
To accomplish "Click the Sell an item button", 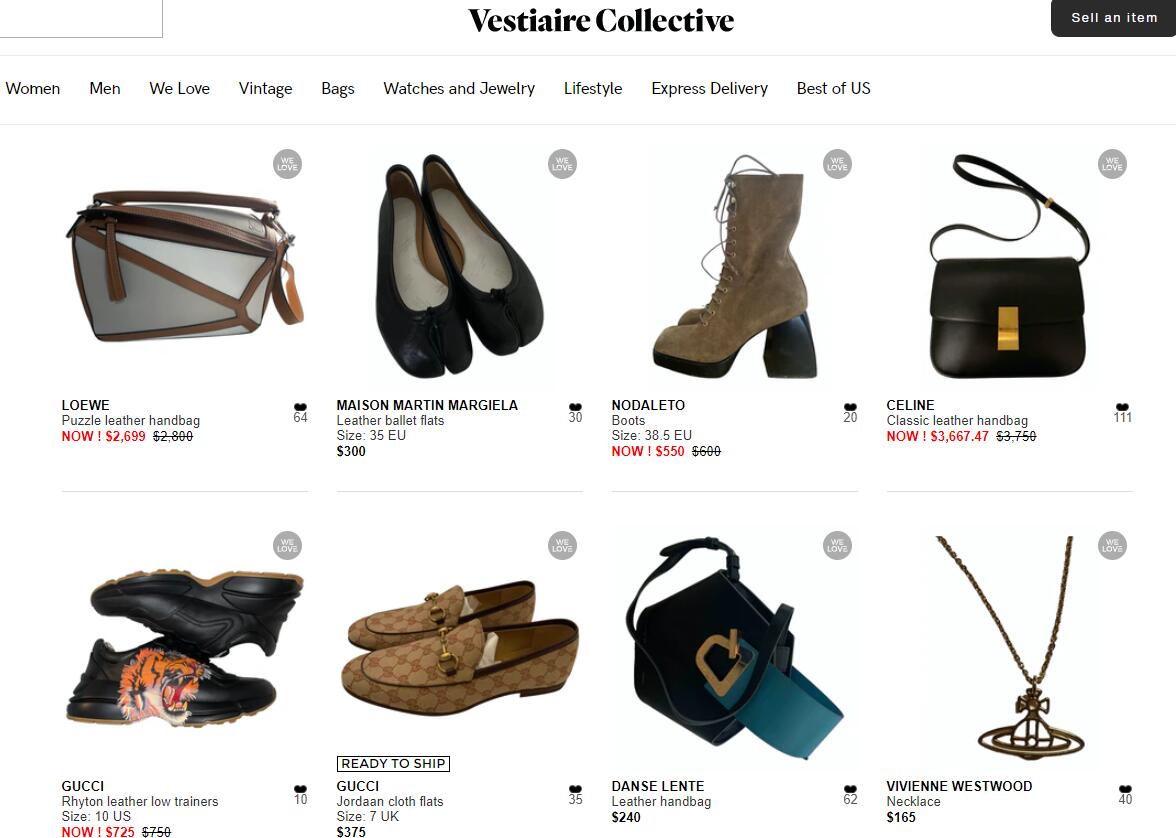I will [1113, 18].
